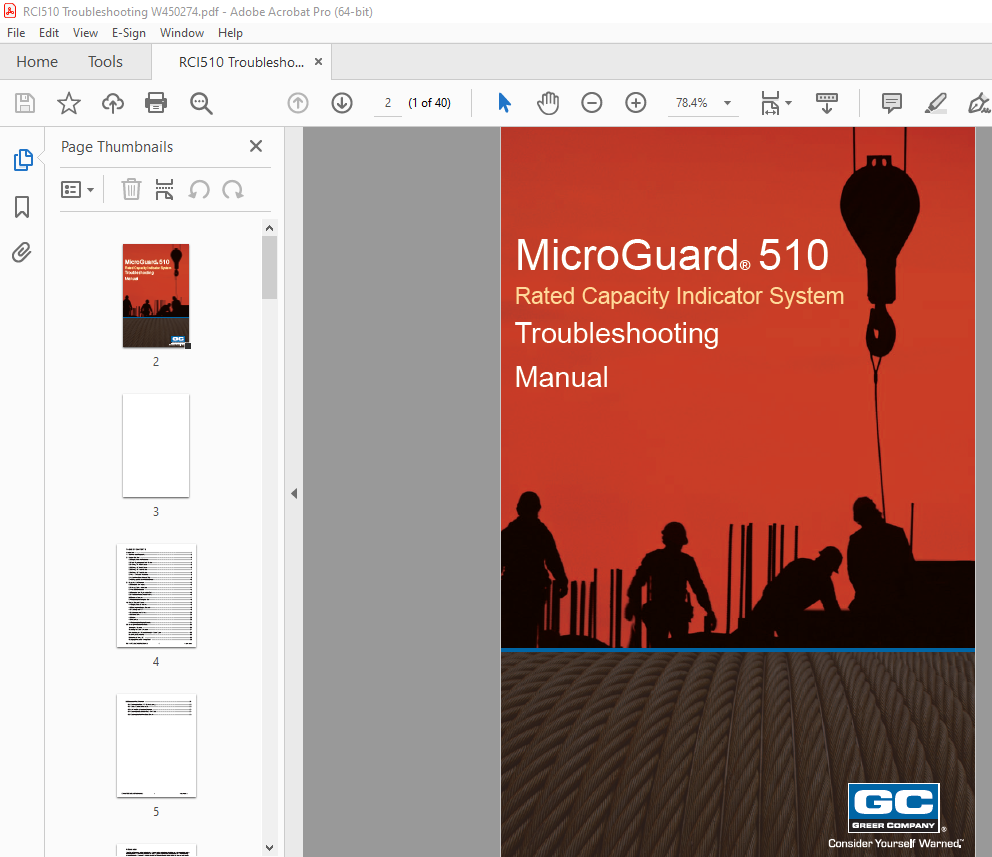This screenshot has width=992, height=857.
Task: Click the 'Rated Capacity Indicator System' subtitle
Action: point(679,296)
